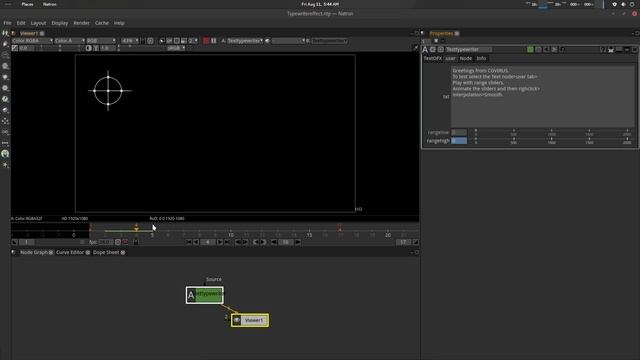Click the overlay color button beside green swatch
The width and height of the screenshot is (640, 360).
coord(539,49)
